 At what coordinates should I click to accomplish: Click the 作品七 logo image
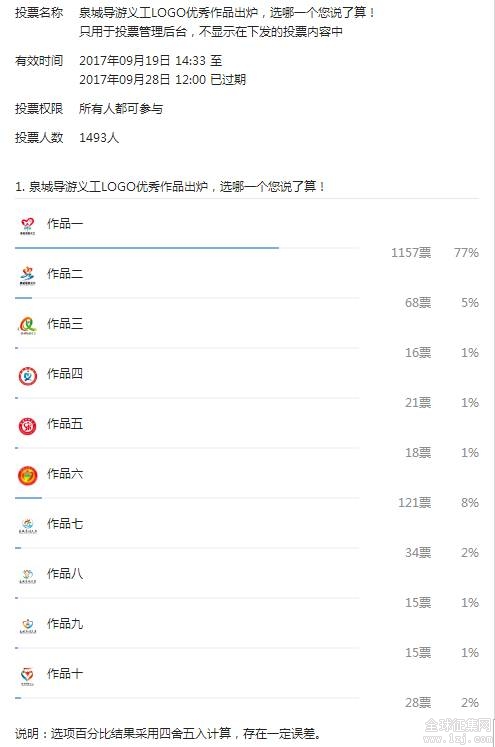tap(28, 525)
